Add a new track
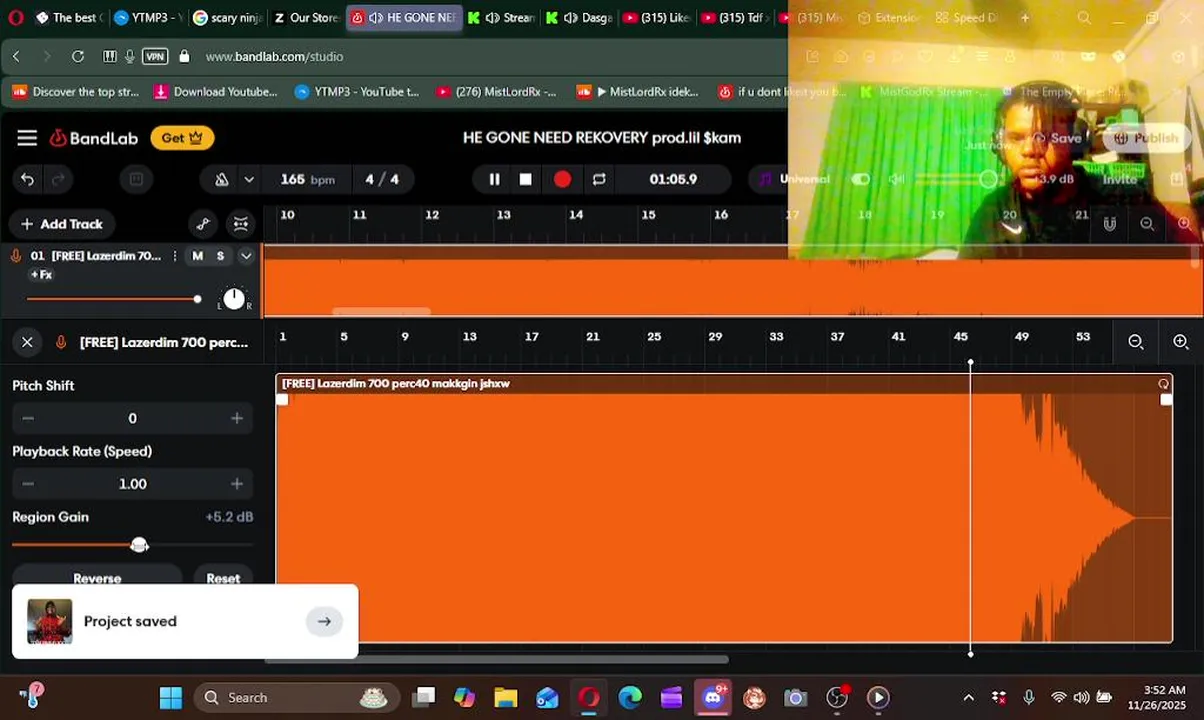The width and height of the screenshot is (1204, 720). click(x=61, y=224)
